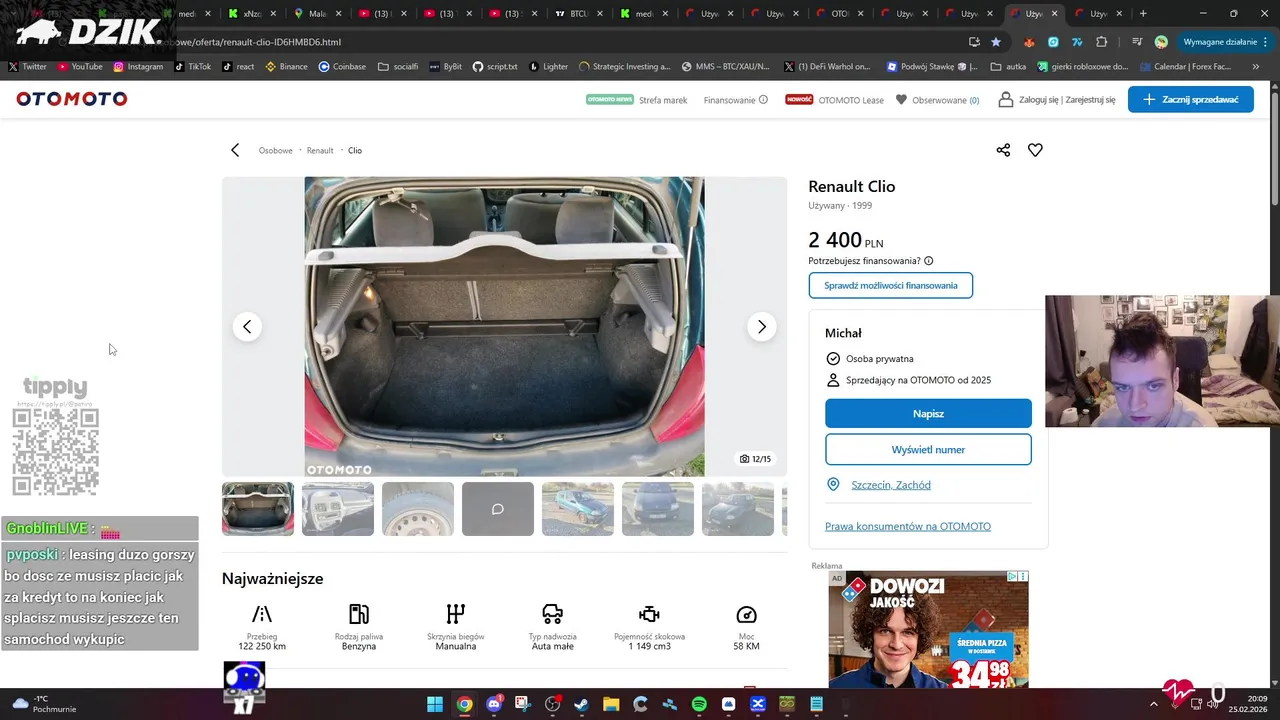1280x720 pixels.
Task: Open the ByBit bookmark
Action: click(x=446, y=66)
